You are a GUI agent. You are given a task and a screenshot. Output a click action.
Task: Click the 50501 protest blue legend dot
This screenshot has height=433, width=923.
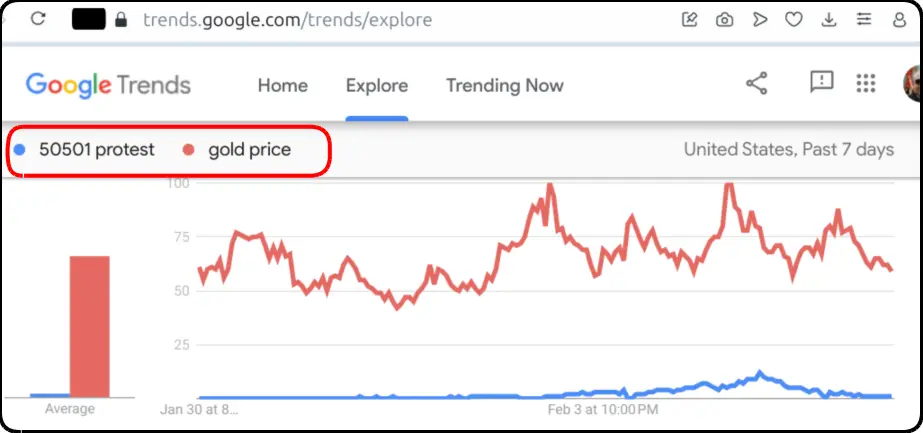19,150
